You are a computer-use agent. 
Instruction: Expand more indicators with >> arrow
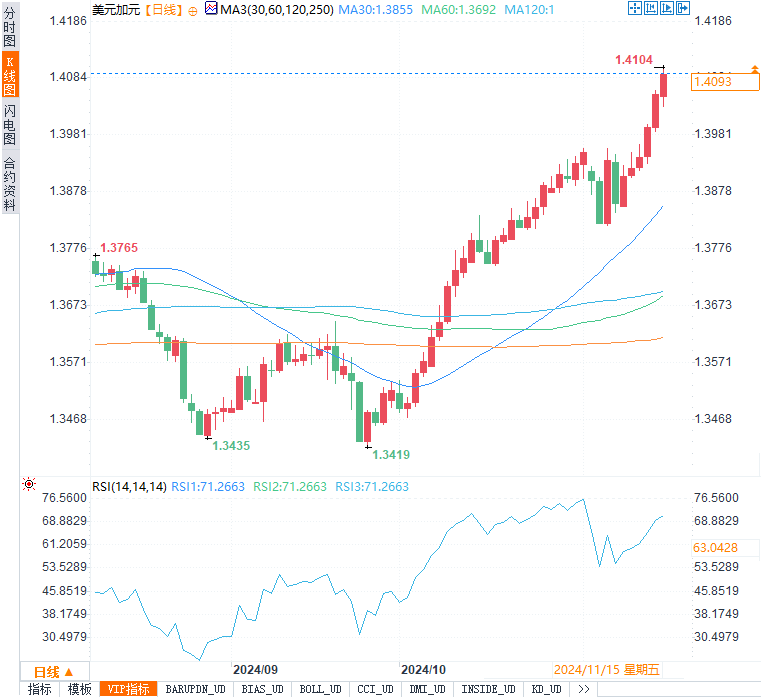point(584,689)
